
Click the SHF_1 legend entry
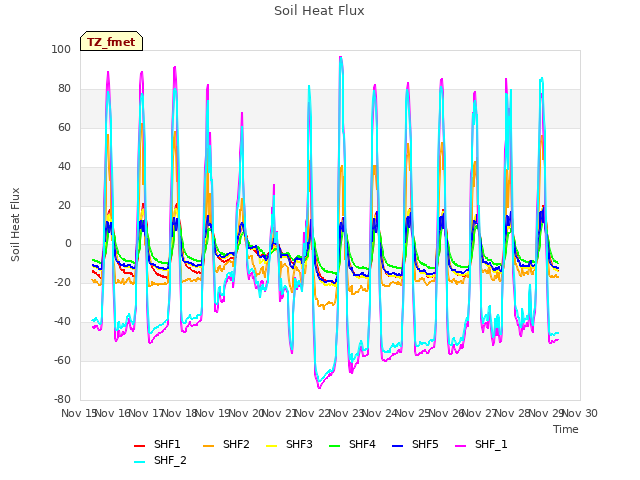(481, 444)
